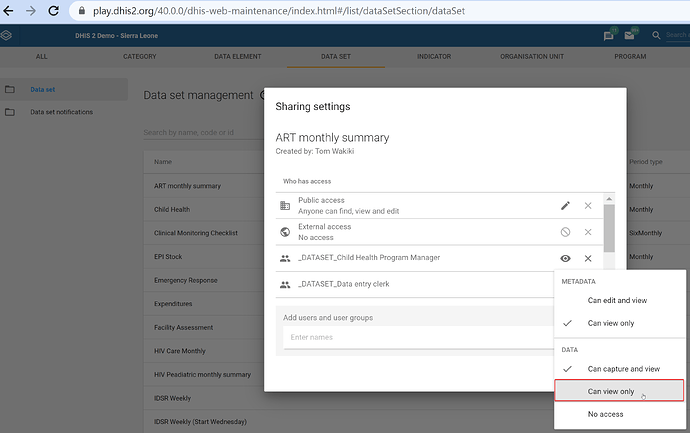Image resolution: width=690 pixels, height=433 pixels.
Task: Remove _DATASET_Child Health Program Manager with X
Action: 588,258
